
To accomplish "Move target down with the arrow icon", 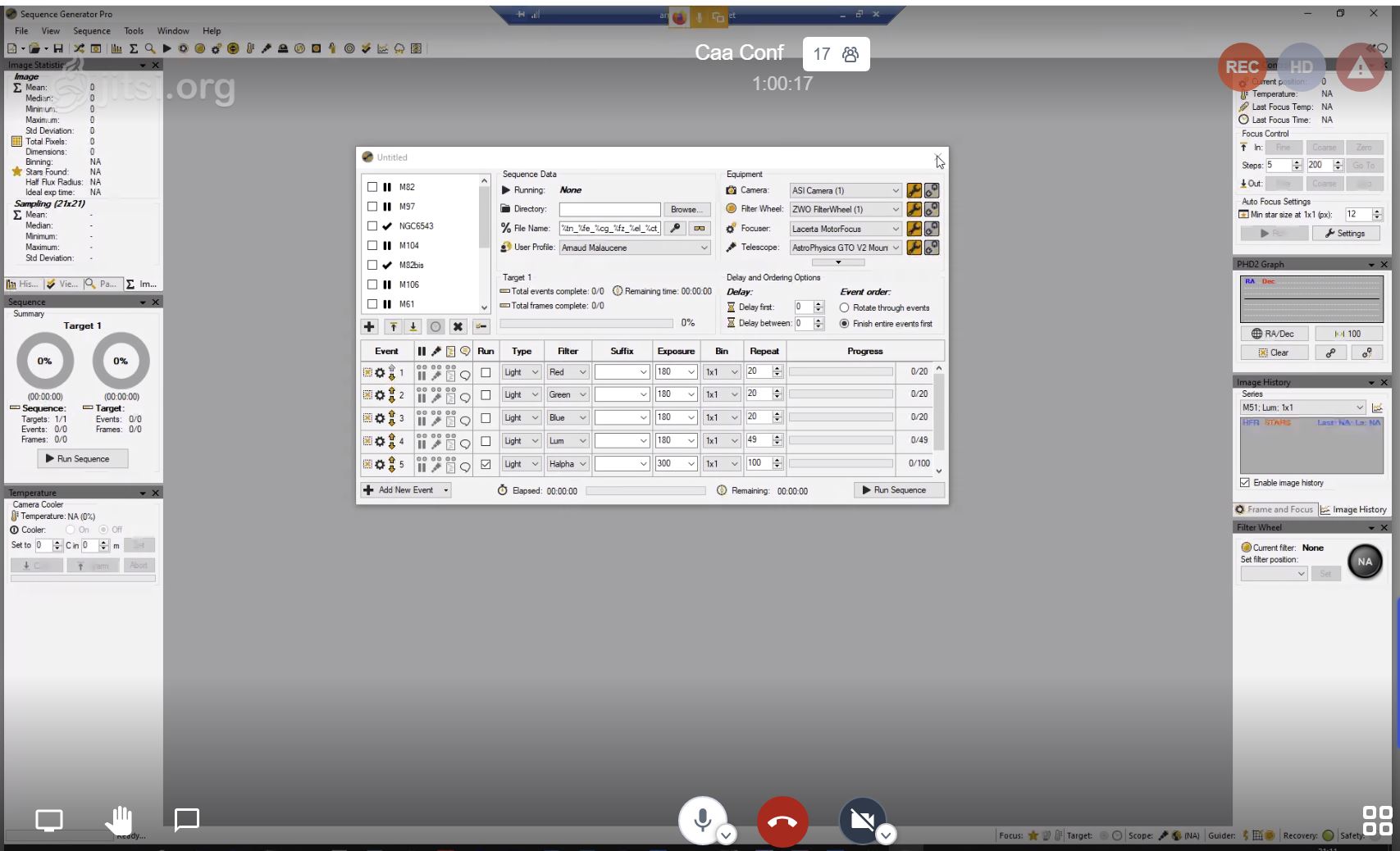I will 413,326.
